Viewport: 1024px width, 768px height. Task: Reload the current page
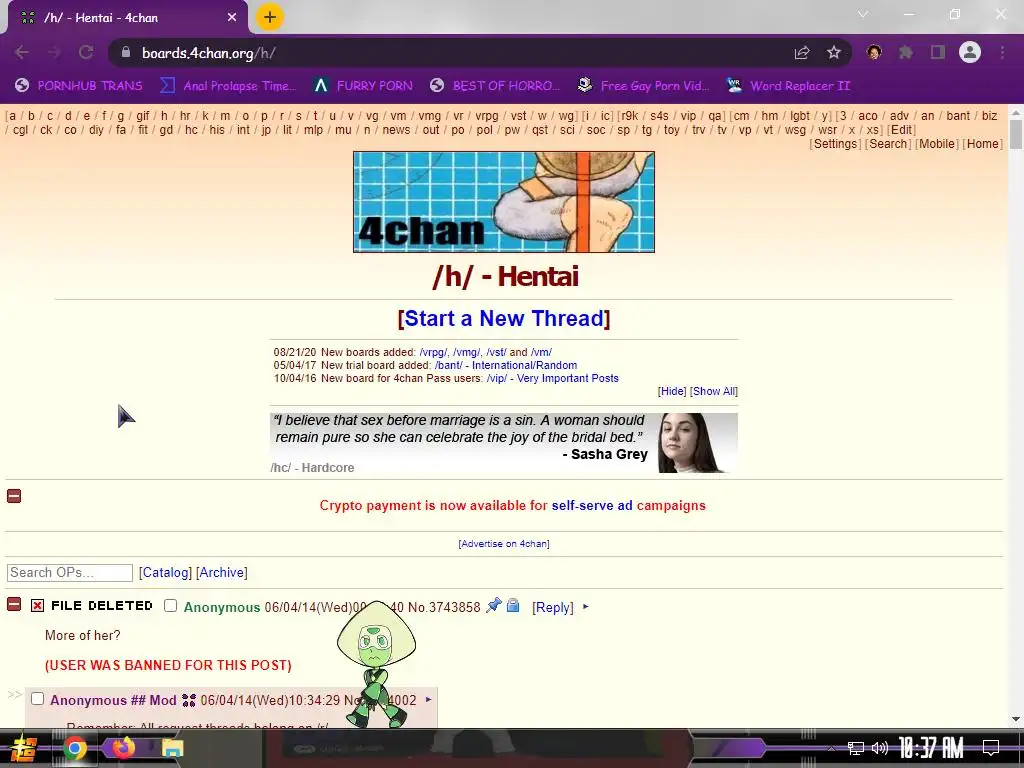(86, 52)
